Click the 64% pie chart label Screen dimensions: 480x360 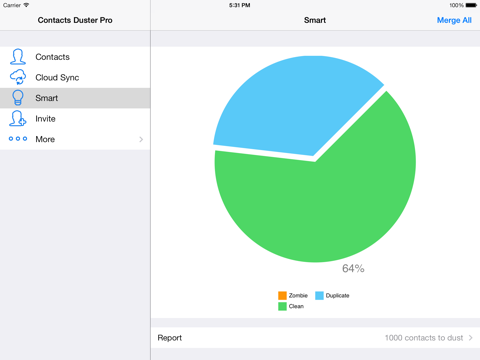pos(353,268)
